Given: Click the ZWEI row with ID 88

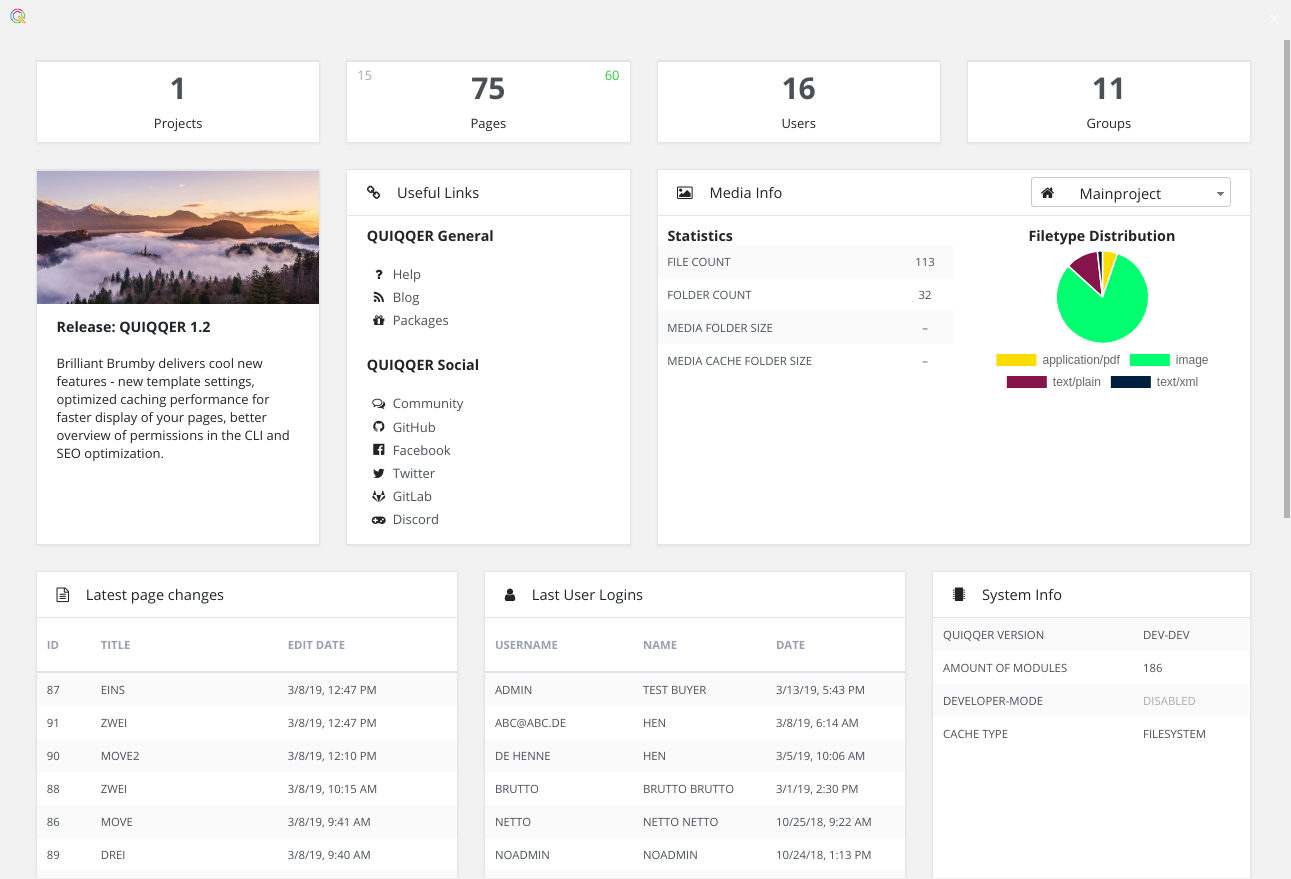Looking at the screenshot, I should pos(247,789).
